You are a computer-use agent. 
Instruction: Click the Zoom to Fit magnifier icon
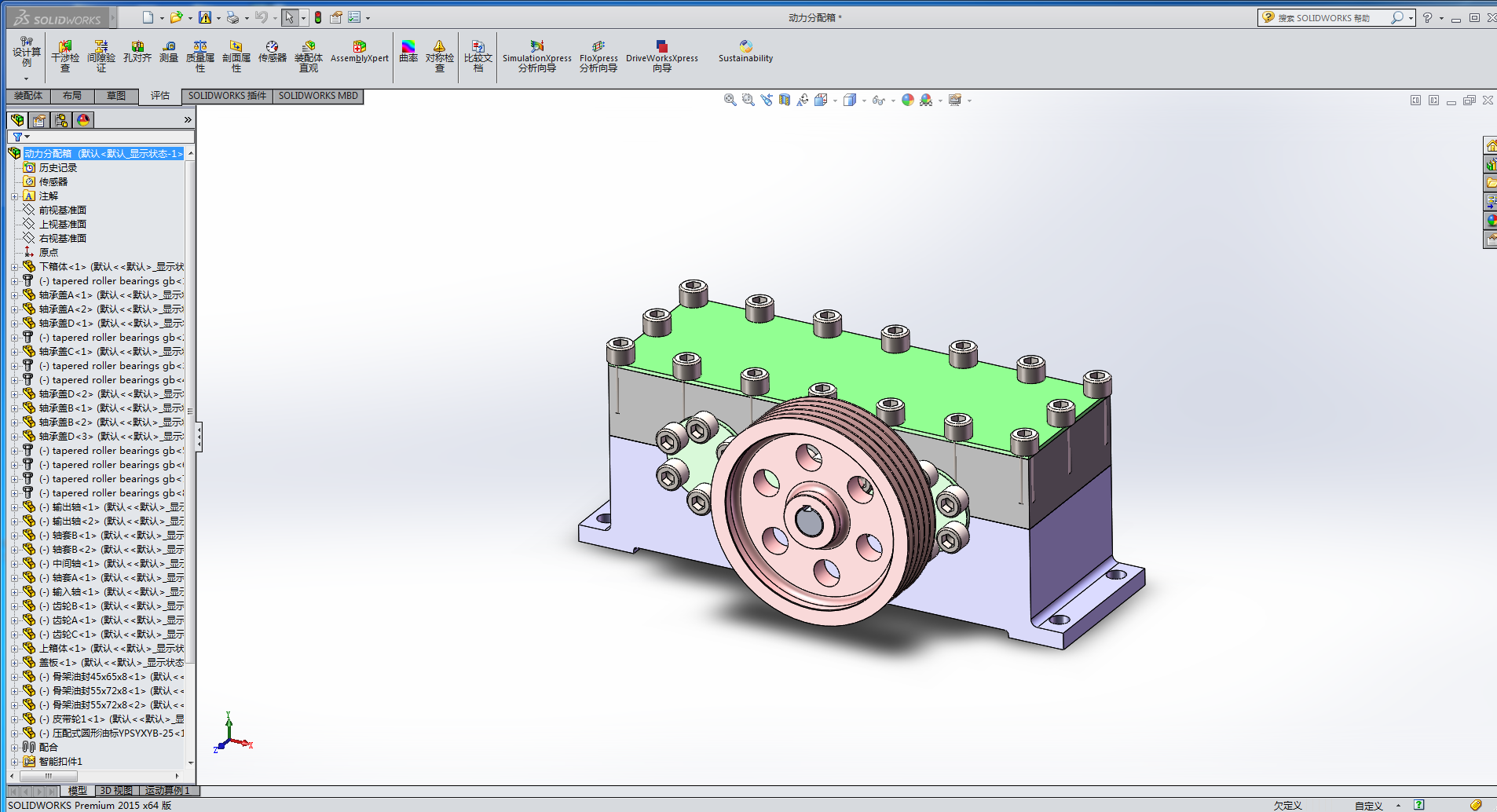(x=730, y=100)
